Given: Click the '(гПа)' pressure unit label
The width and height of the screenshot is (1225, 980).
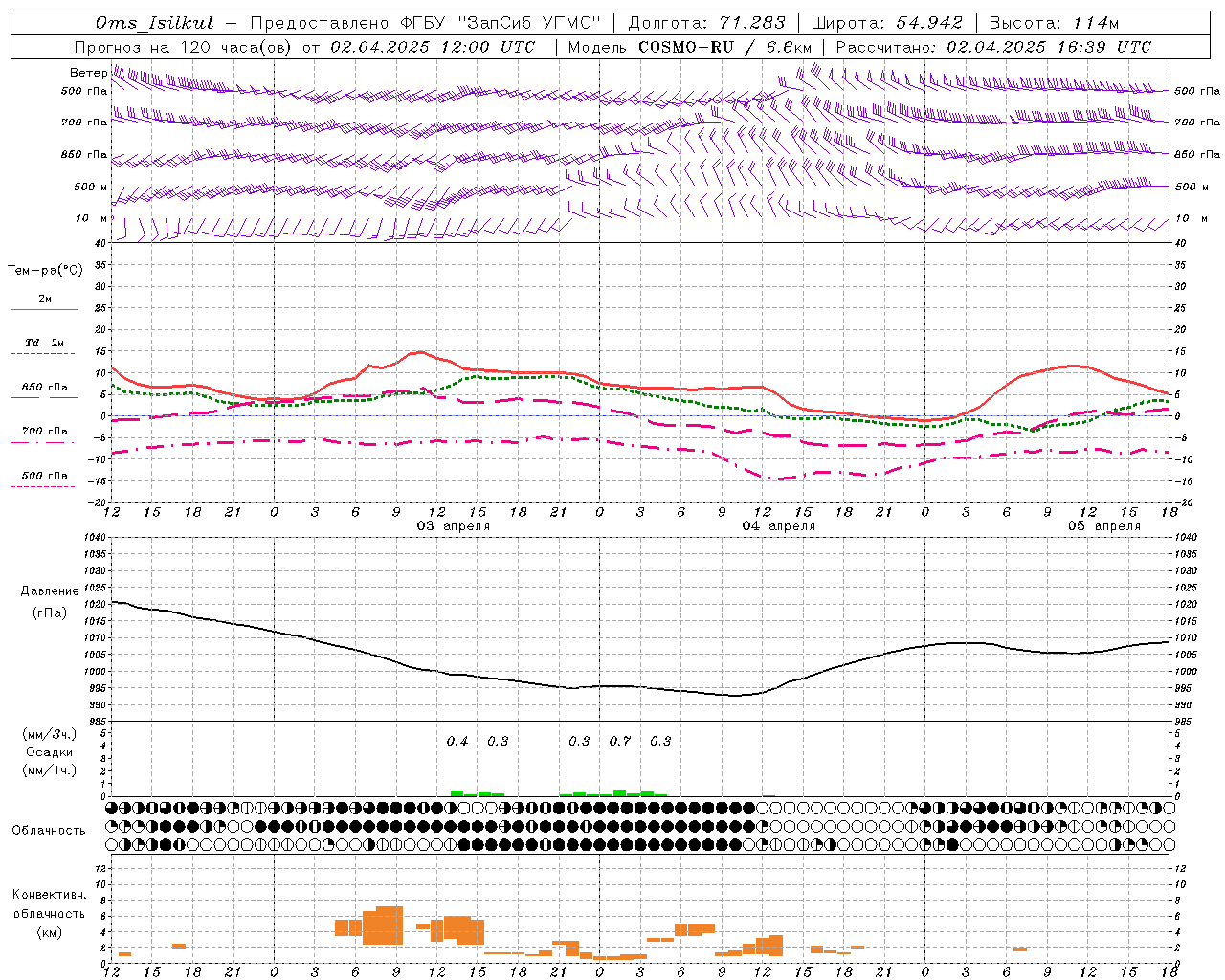Looking at the screenshot, I should tap(50, 613).
